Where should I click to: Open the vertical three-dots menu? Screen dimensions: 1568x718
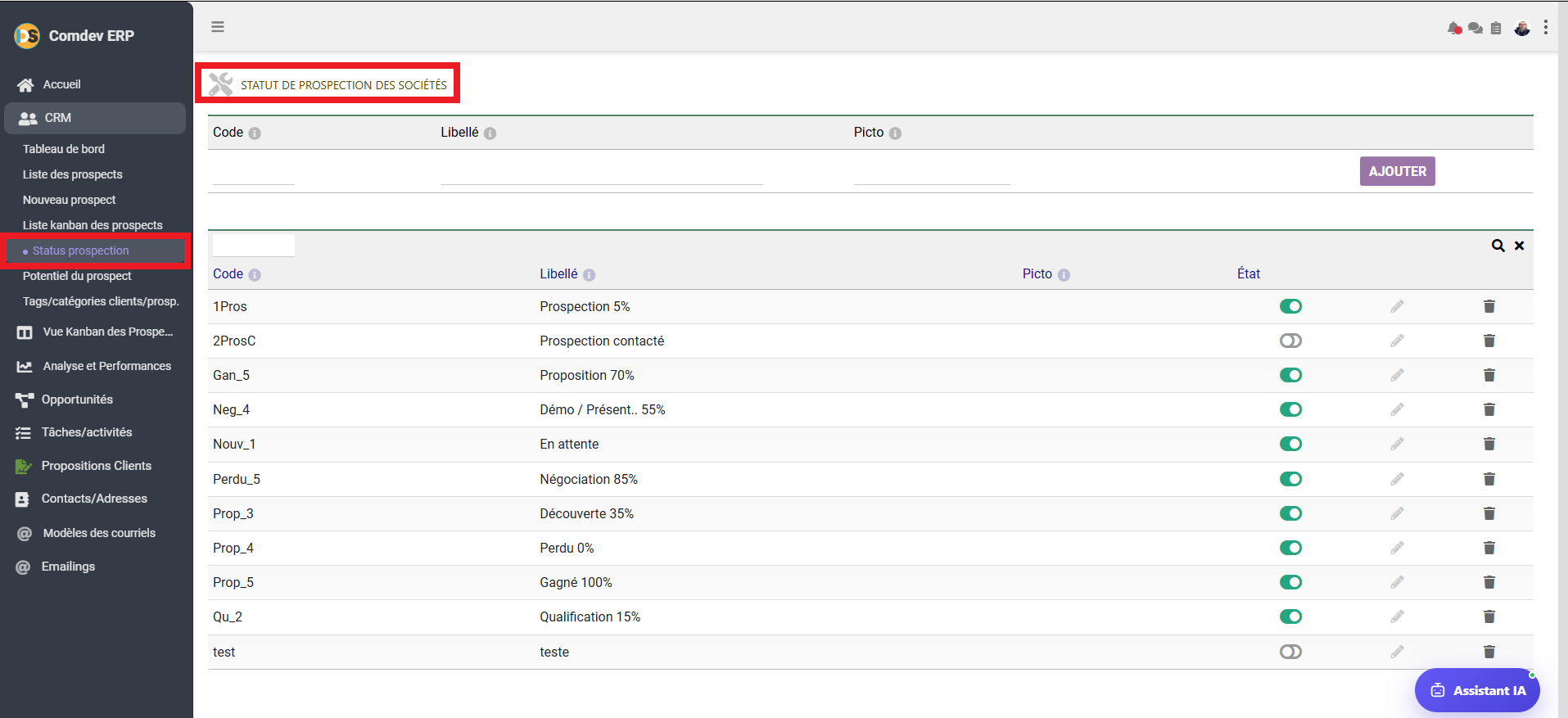[x=1546, y=28]
